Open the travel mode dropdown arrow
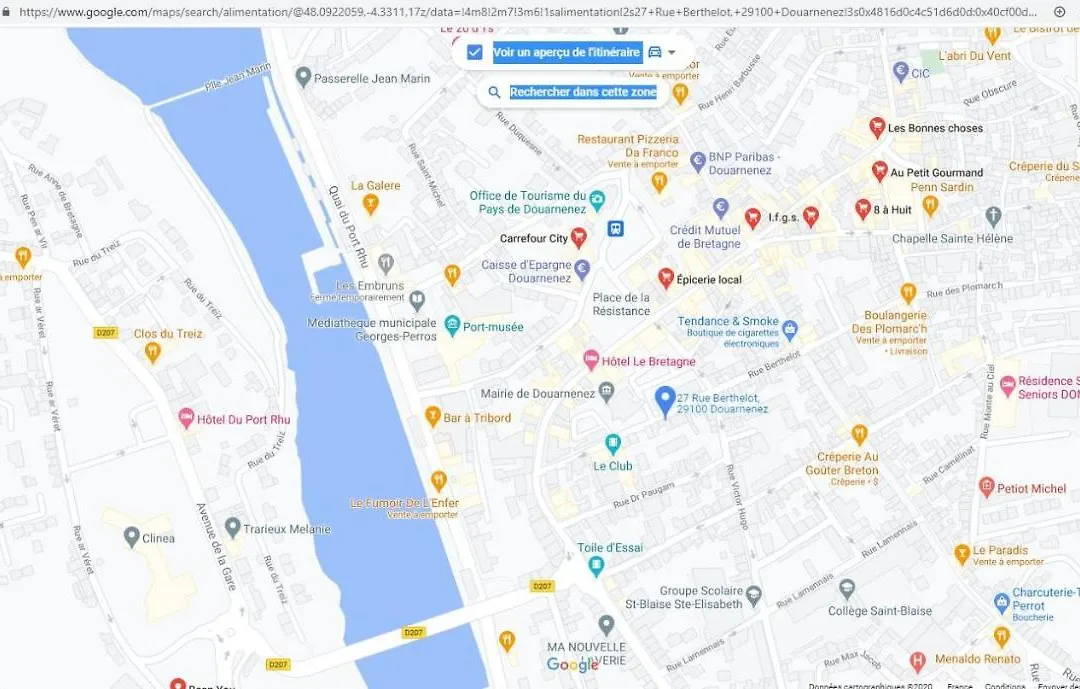This screenshot has width=1080, height=689. coord(672,52)
